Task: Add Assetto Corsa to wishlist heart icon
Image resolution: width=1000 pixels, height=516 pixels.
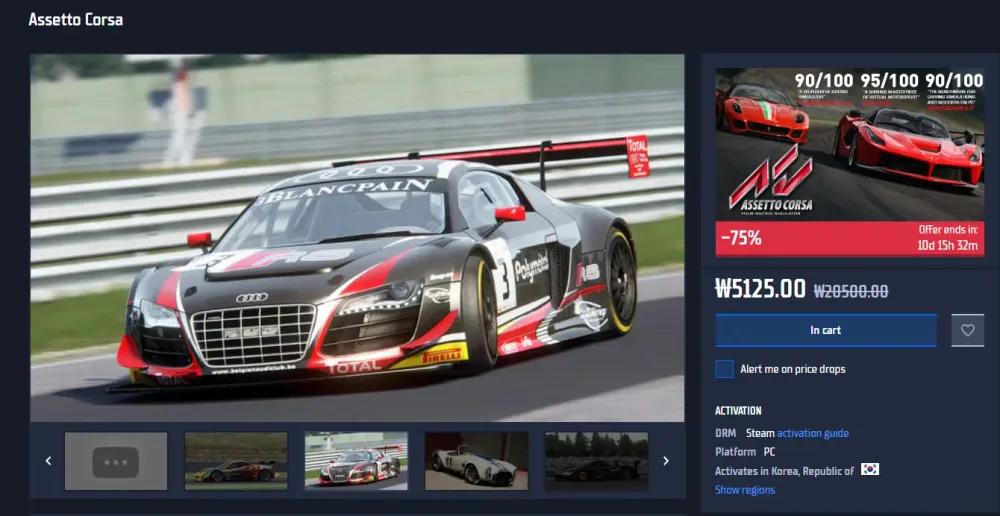Action: (x=967, y=330)
